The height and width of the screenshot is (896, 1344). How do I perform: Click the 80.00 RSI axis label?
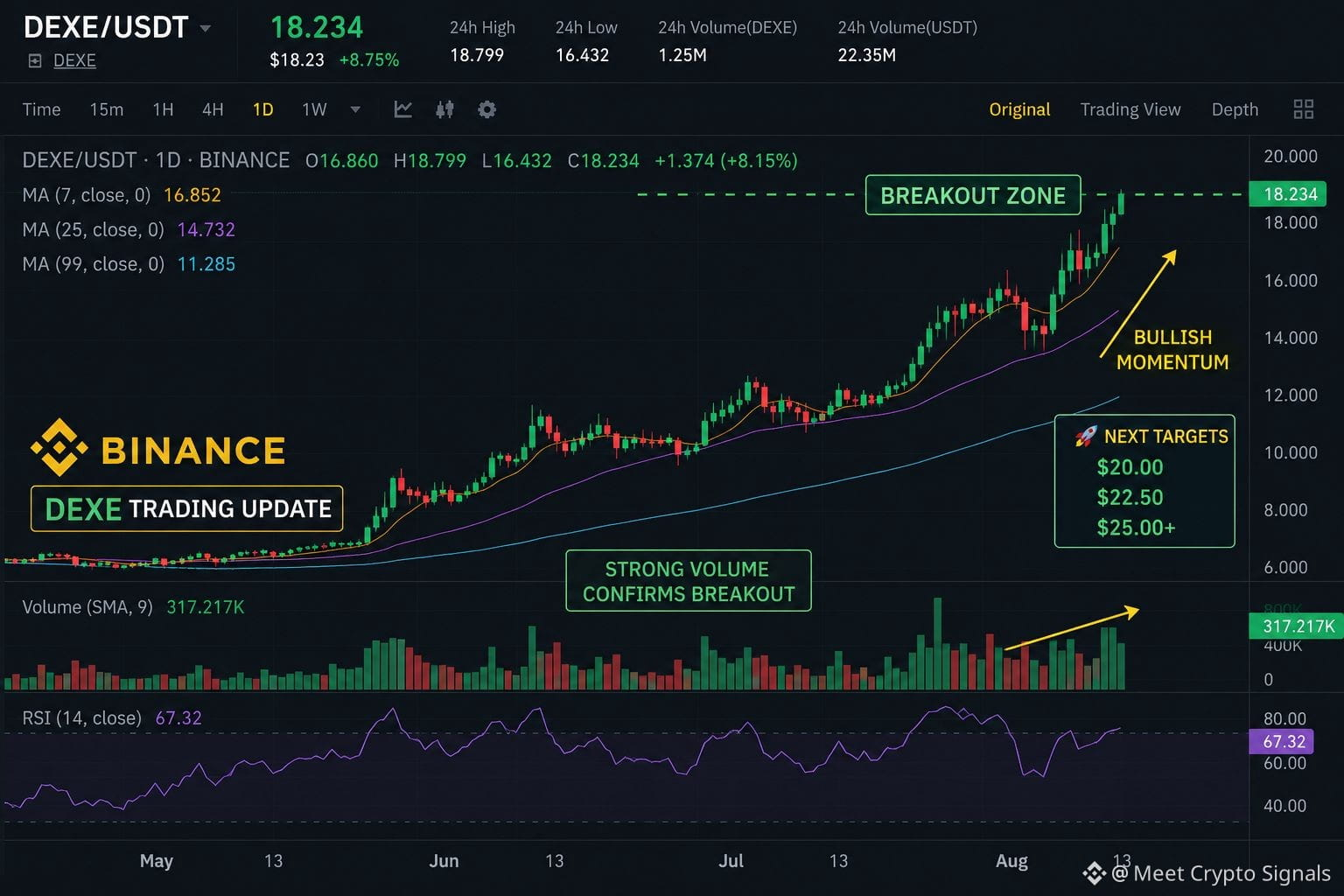[x=1284, y=718]
